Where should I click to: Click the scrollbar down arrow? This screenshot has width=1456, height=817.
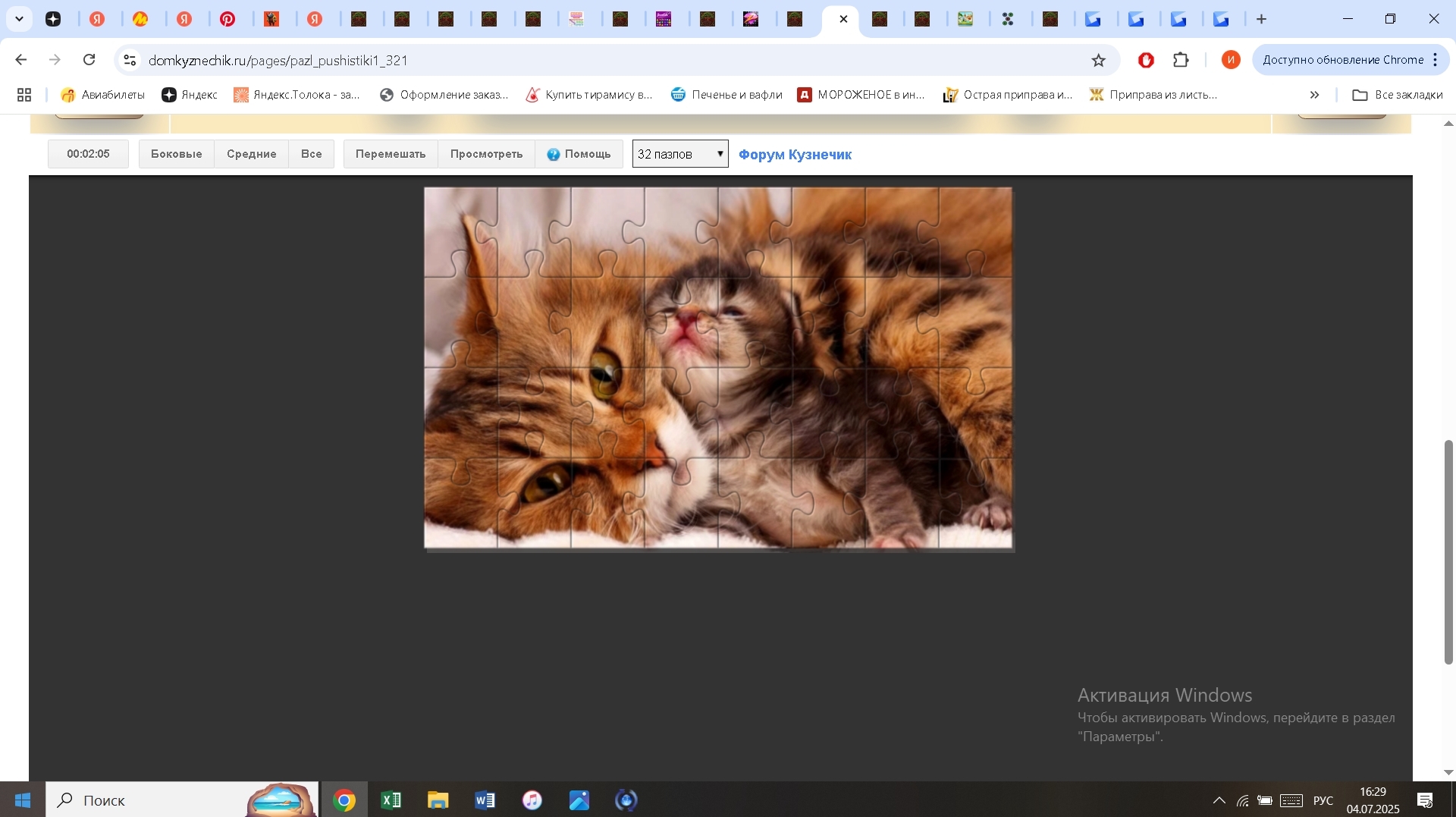click(x=1448, y=772)
